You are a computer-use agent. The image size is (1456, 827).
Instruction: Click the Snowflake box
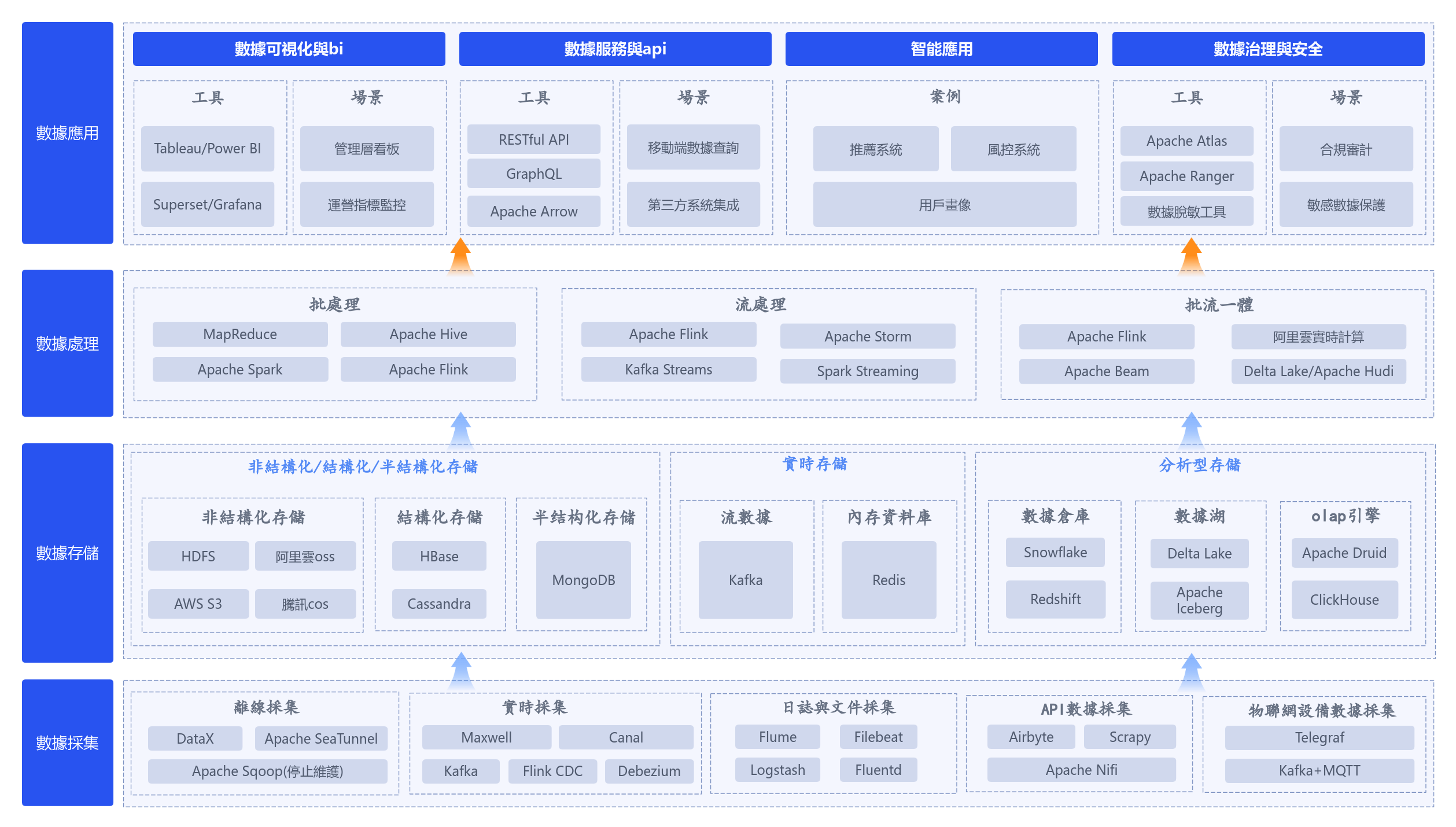tap(1055, 552)
